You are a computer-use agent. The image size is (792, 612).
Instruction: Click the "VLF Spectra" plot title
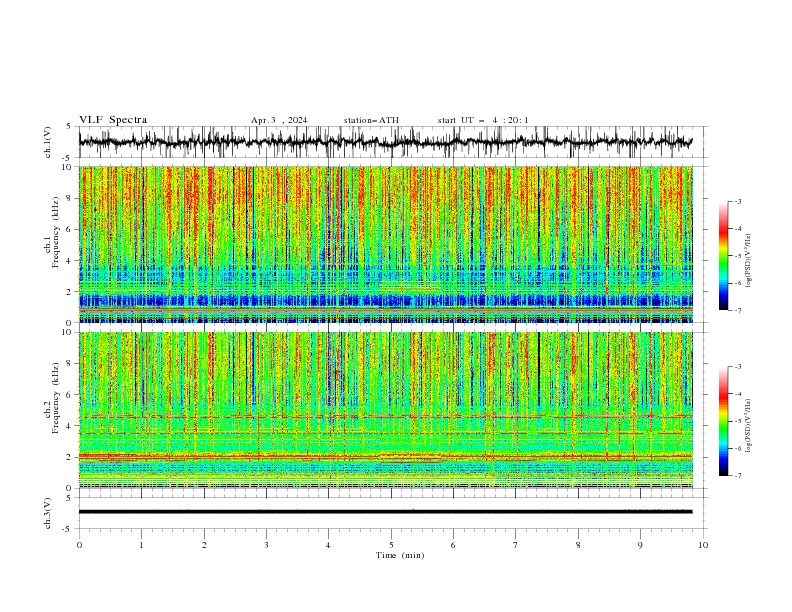coord(113,120)
